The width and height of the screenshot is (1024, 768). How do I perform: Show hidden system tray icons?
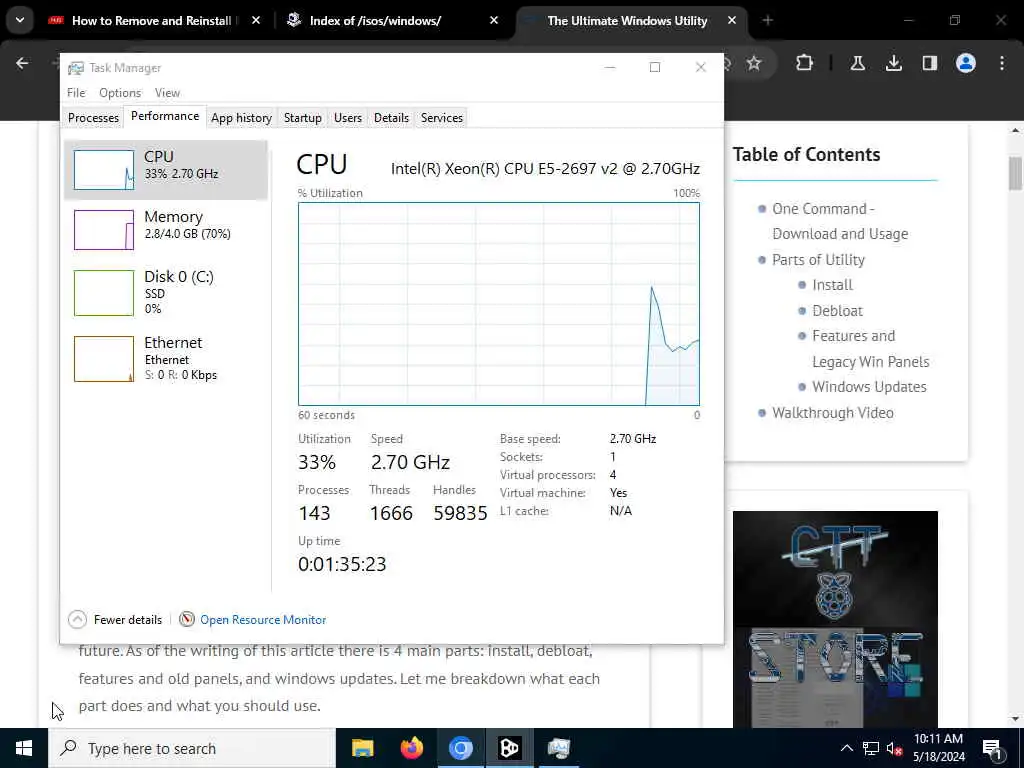coord(846,748)
